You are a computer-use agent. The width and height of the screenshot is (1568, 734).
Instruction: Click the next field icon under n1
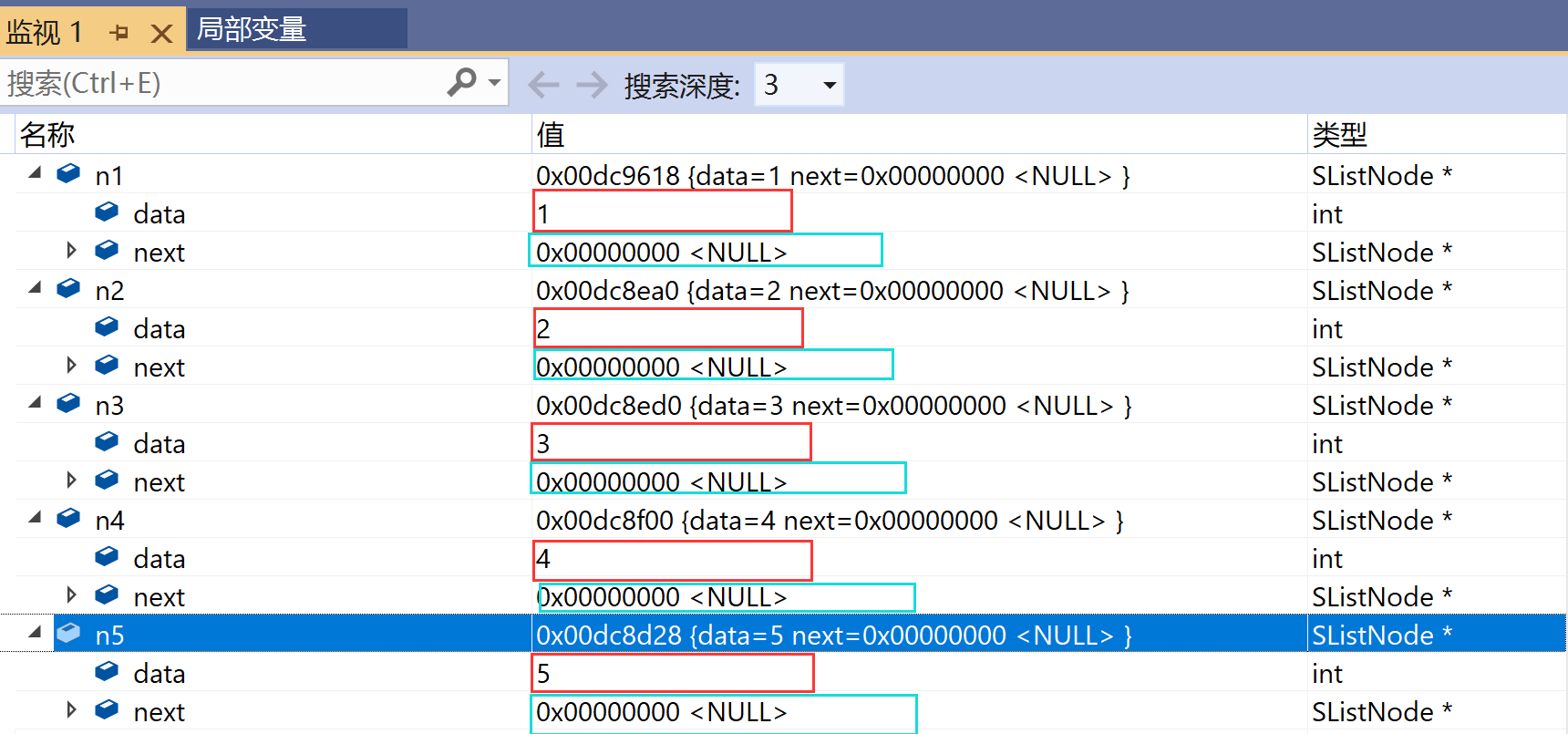(107, 250)
